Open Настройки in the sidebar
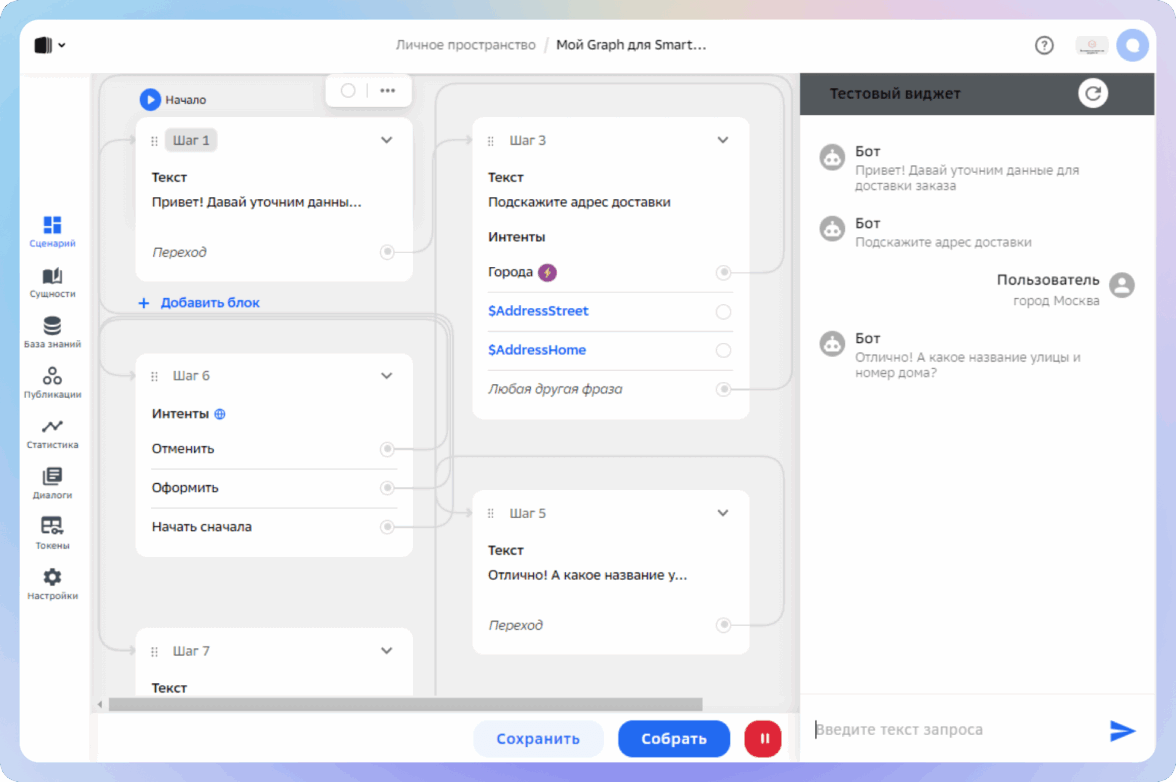 tap(52, 584)
